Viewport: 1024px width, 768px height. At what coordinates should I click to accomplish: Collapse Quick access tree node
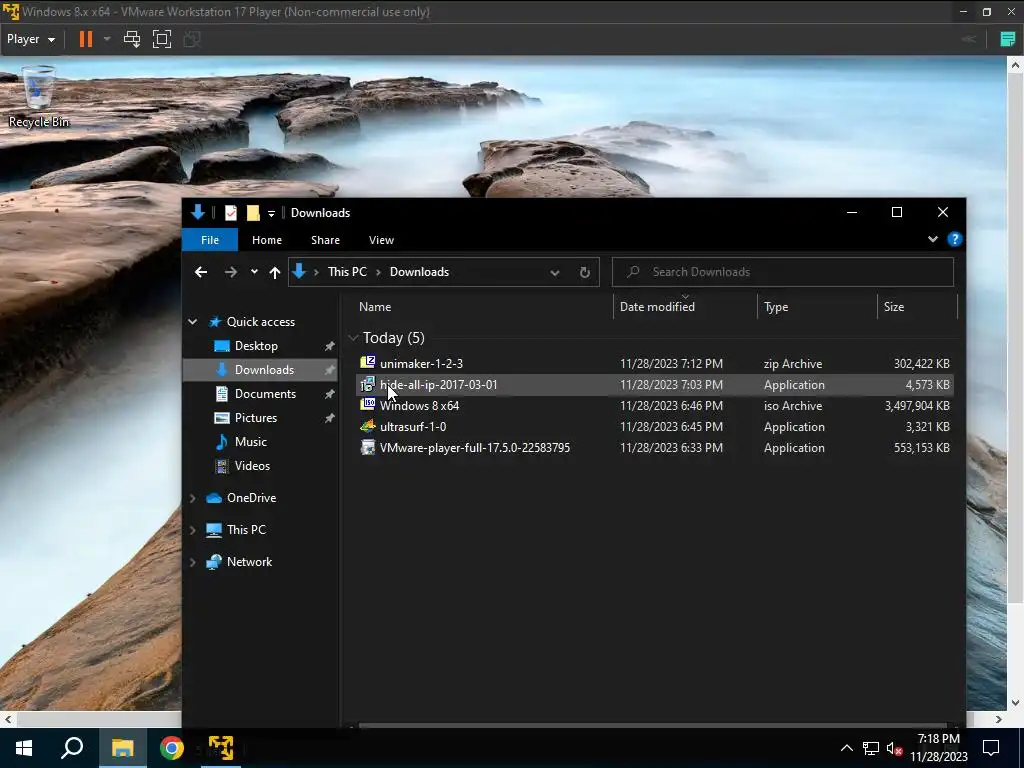coord(193,321)
